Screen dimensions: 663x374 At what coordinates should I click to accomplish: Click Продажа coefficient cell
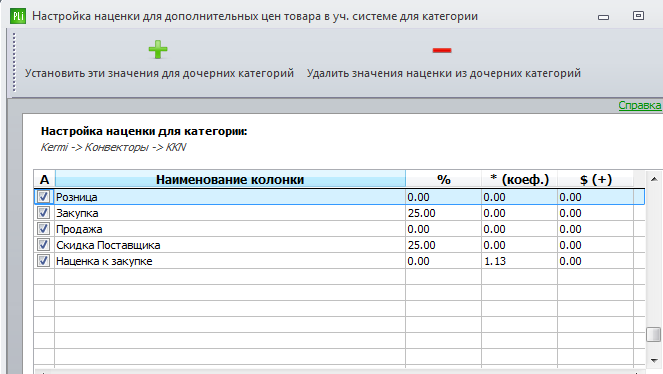pyautogui.click(x=520, y=229)
